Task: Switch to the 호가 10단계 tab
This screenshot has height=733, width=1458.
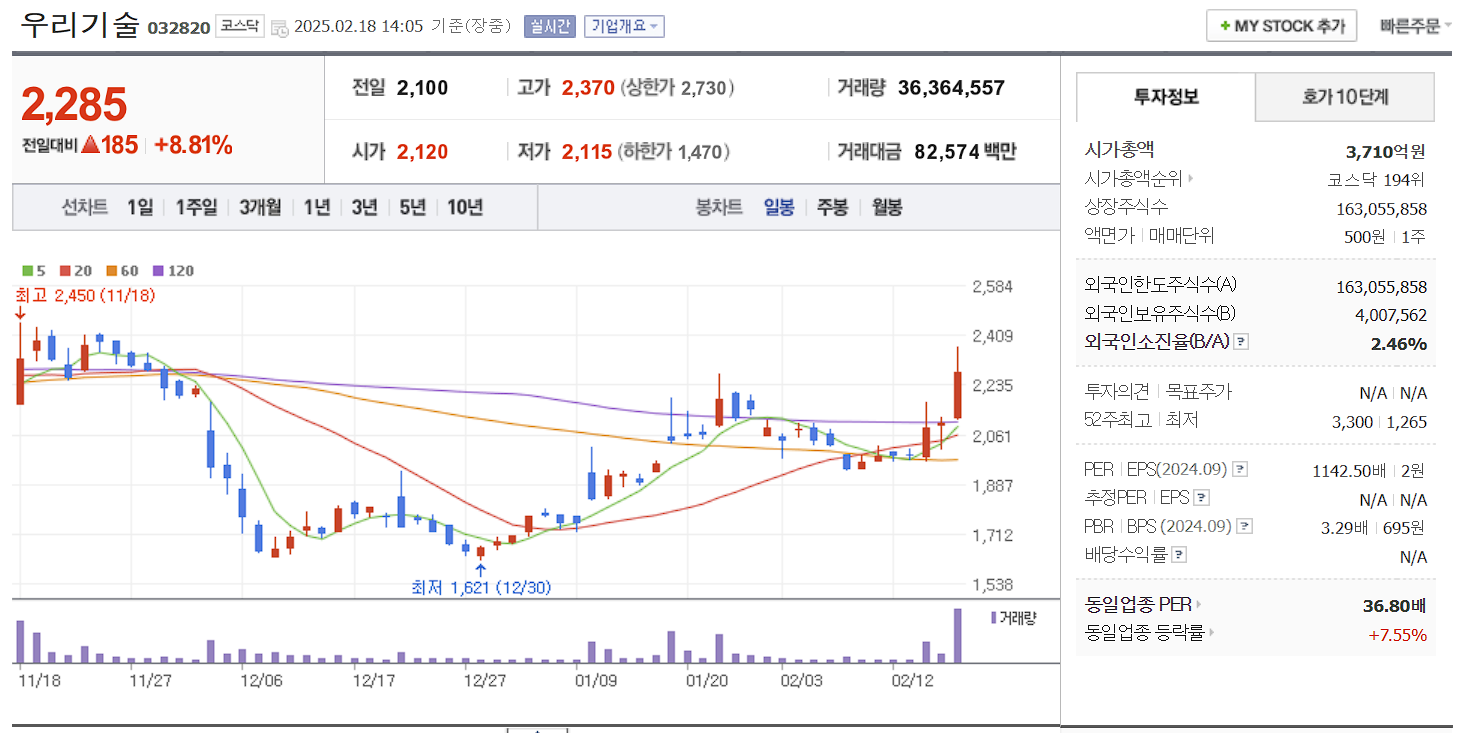Action: click(x=1344, y=97)
